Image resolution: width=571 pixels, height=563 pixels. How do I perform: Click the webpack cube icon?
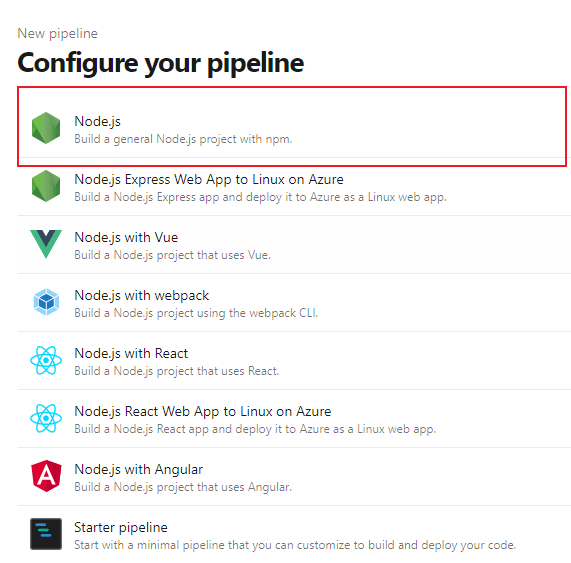[46, 302]
